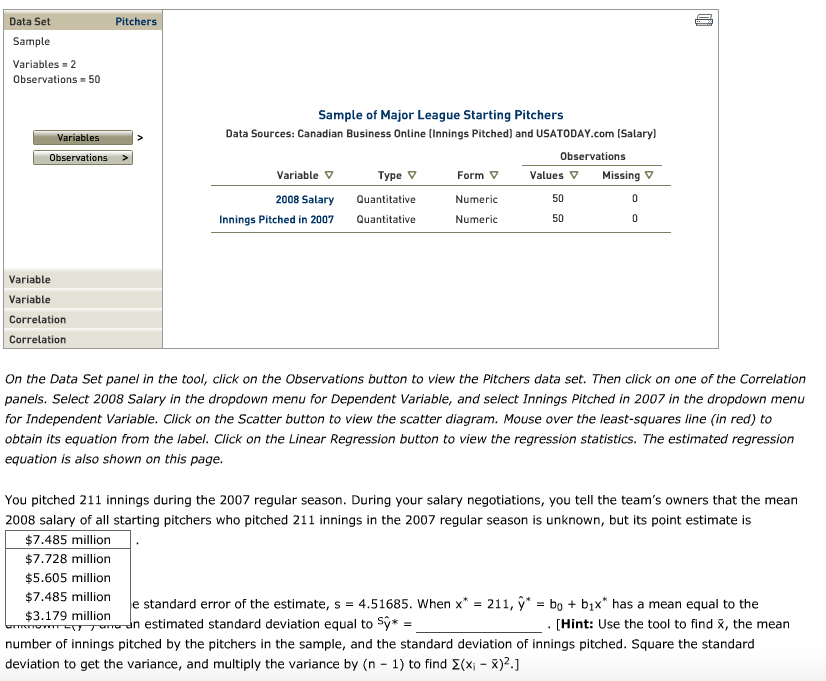Click the sort triangle beside Type
The width and height of the screenshot is (826, 681).
coord(411,174)
